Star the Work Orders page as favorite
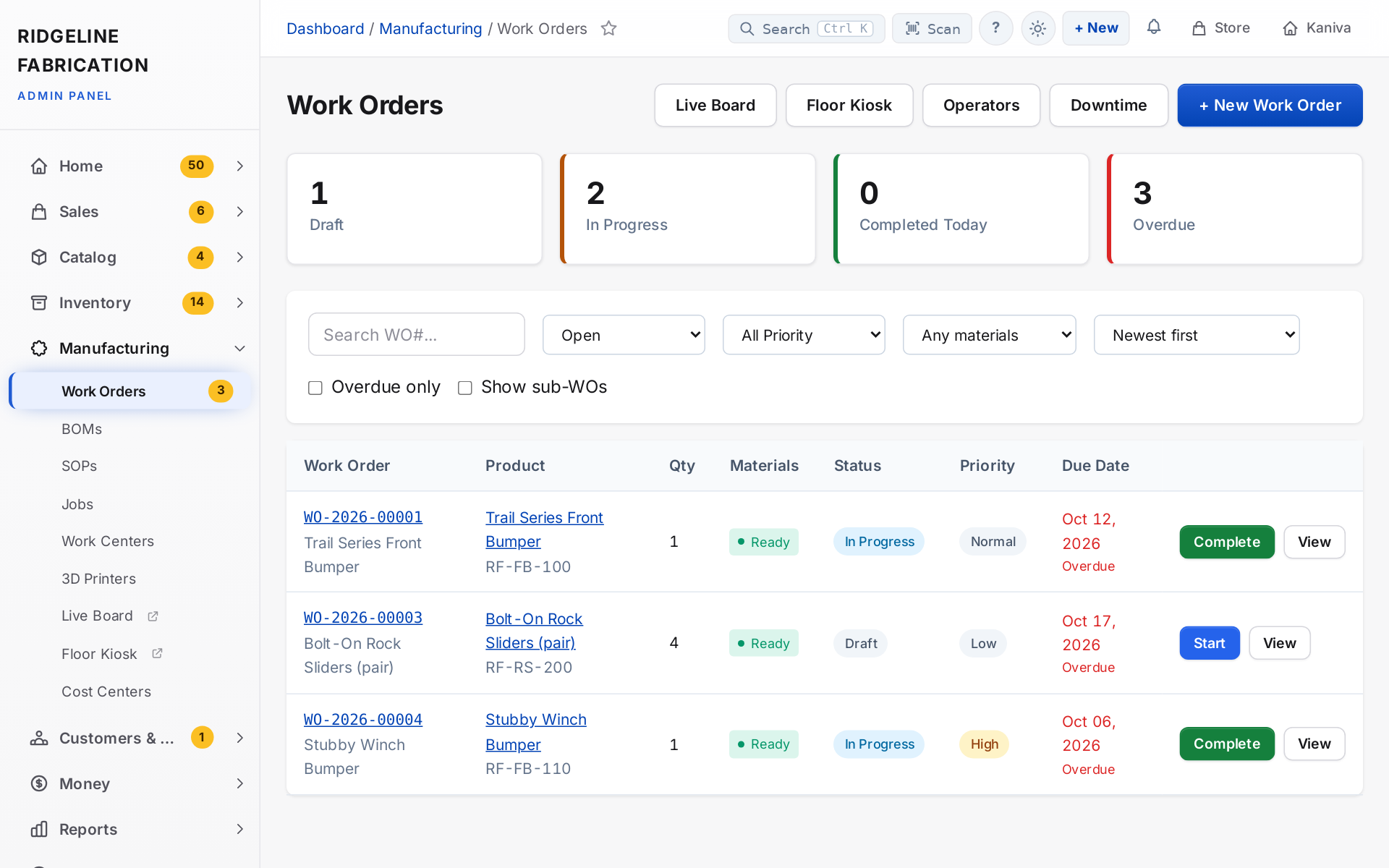 click(x=609, y=28)
